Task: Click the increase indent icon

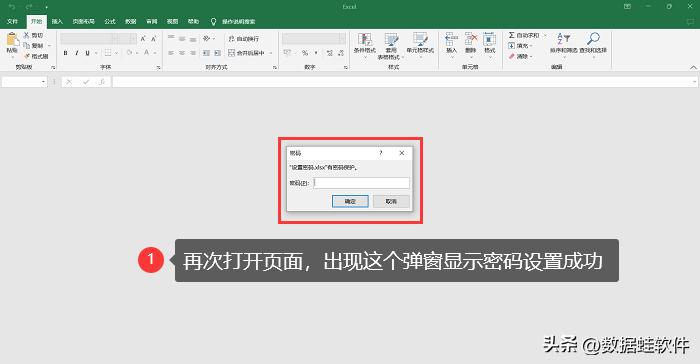Action: (217, 53)
